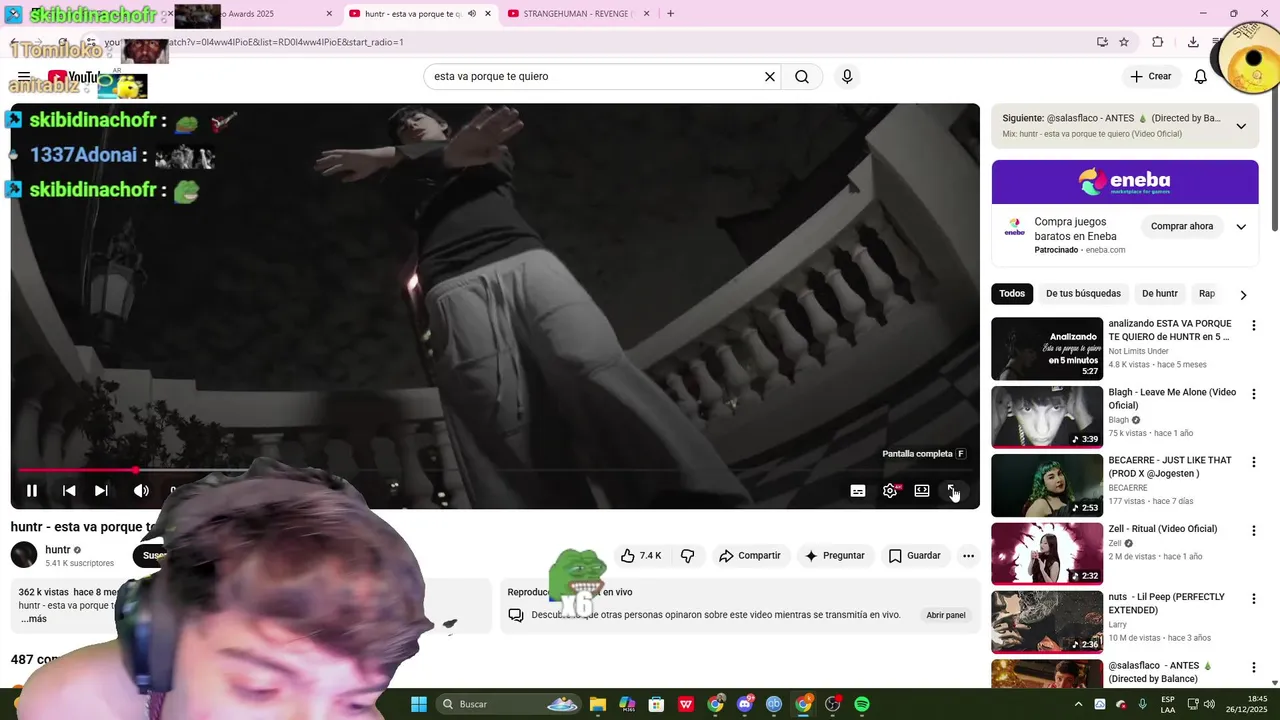
Task: Skip to next video in player
Action: pyautogui.click(x=101, y=490)
